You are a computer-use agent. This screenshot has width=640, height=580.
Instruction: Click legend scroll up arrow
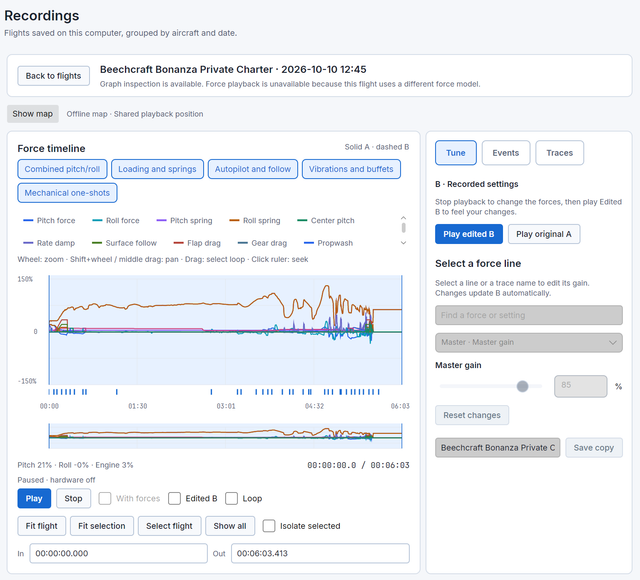click(403, 218)
